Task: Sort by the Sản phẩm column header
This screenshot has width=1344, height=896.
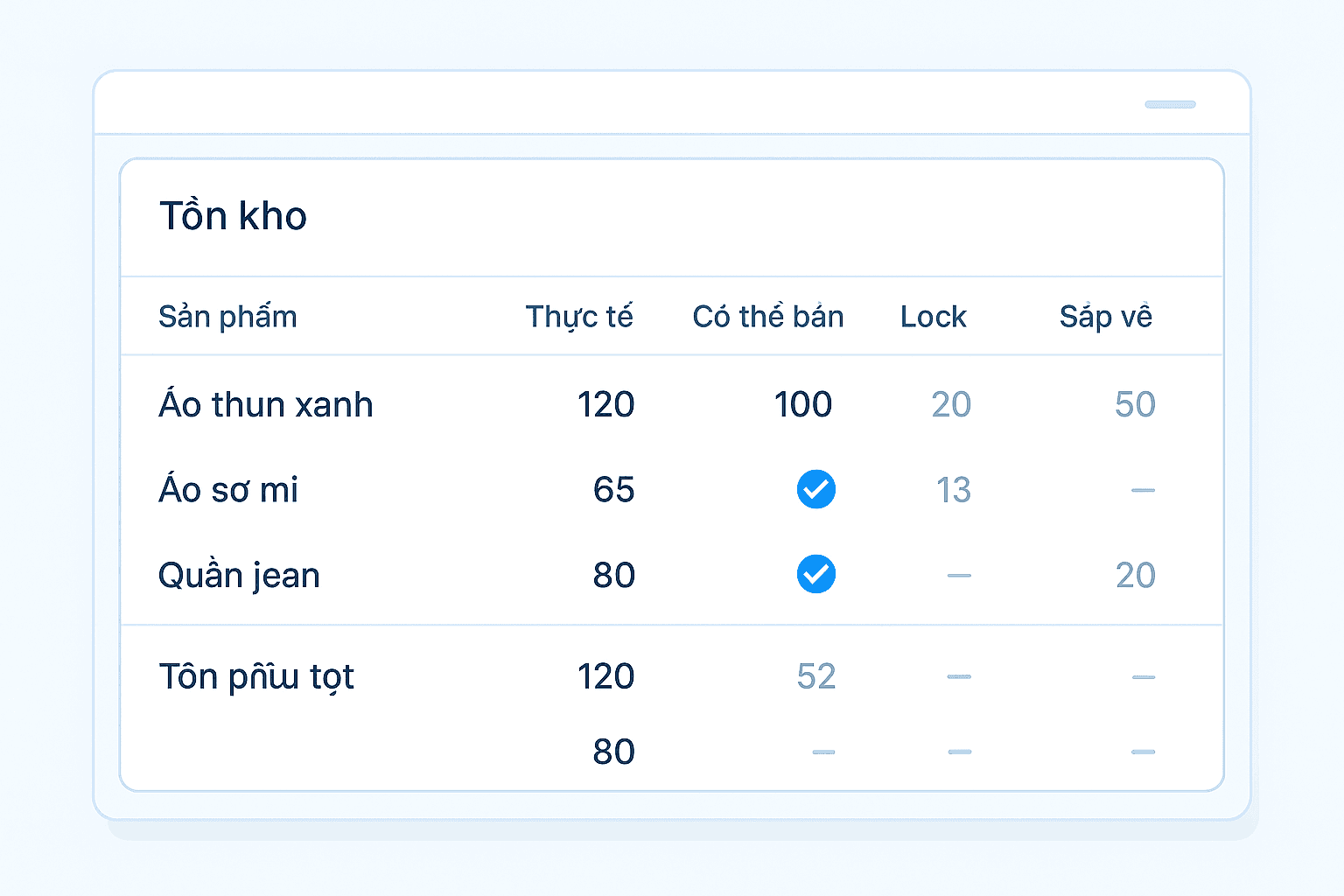Action: (227, 317)
